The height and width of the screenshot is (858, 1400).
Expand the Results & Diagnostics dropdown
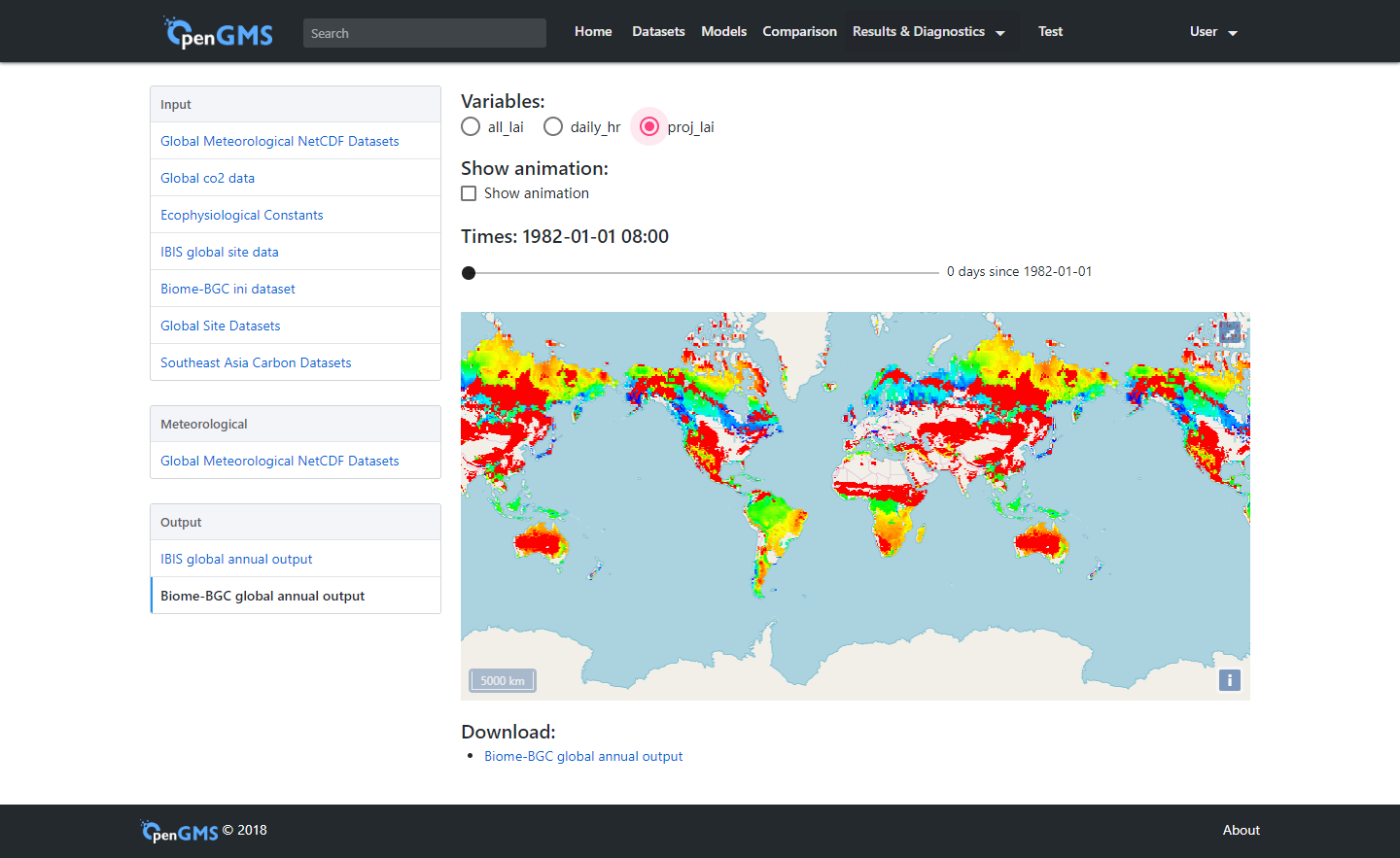(x=928, y=31)
